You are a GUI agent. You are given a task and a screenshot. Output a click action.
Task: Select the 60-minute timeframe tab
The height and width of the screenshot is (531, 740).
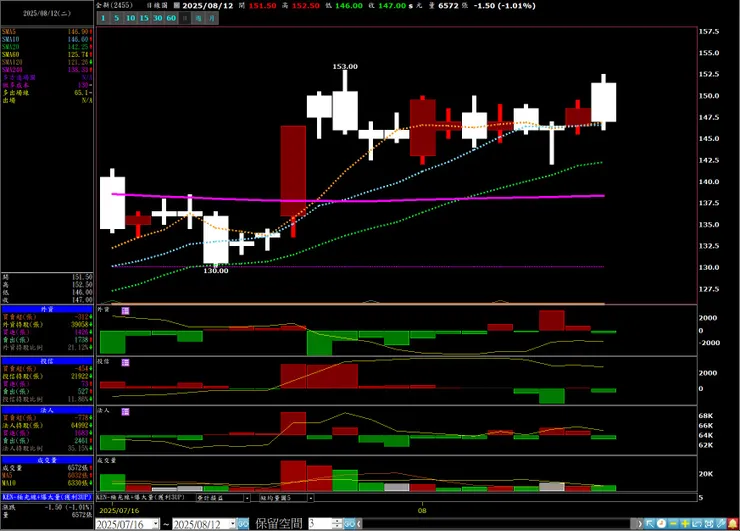[x=171, y=18]
